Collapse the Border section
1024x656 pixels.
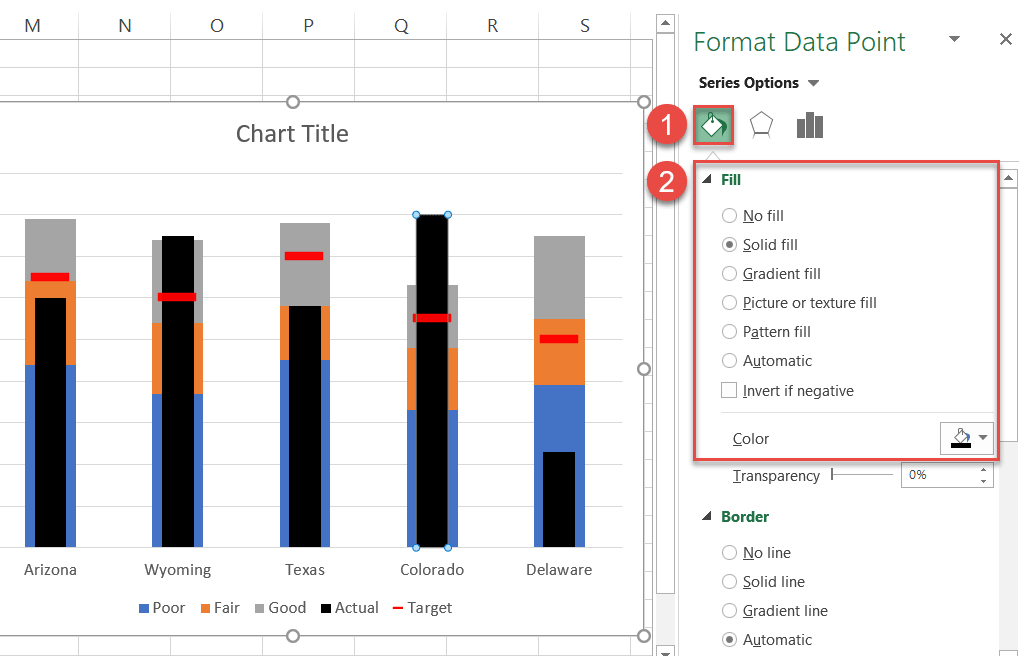point(707,516)
